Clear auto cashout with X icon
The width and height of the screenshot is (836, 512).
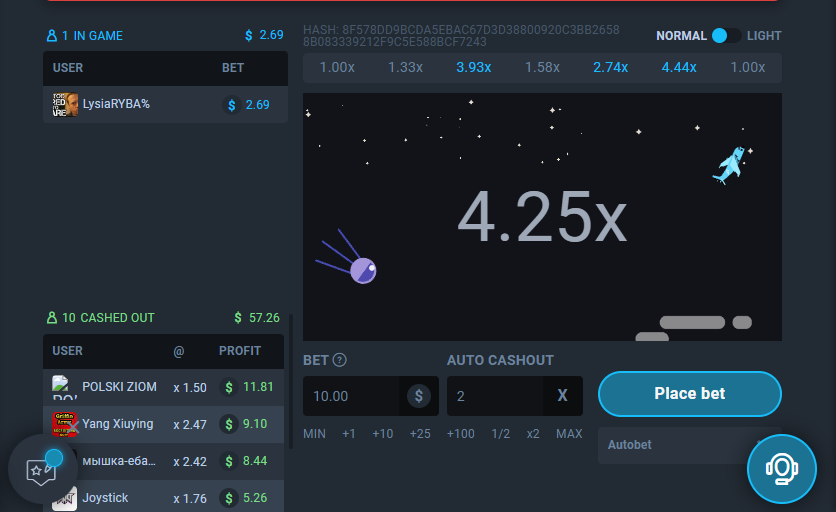coord(562,396)
